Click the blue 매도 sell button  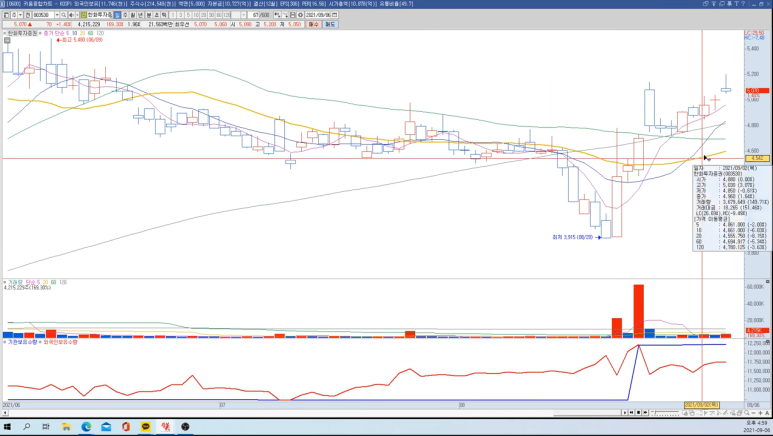click(330, 24)
